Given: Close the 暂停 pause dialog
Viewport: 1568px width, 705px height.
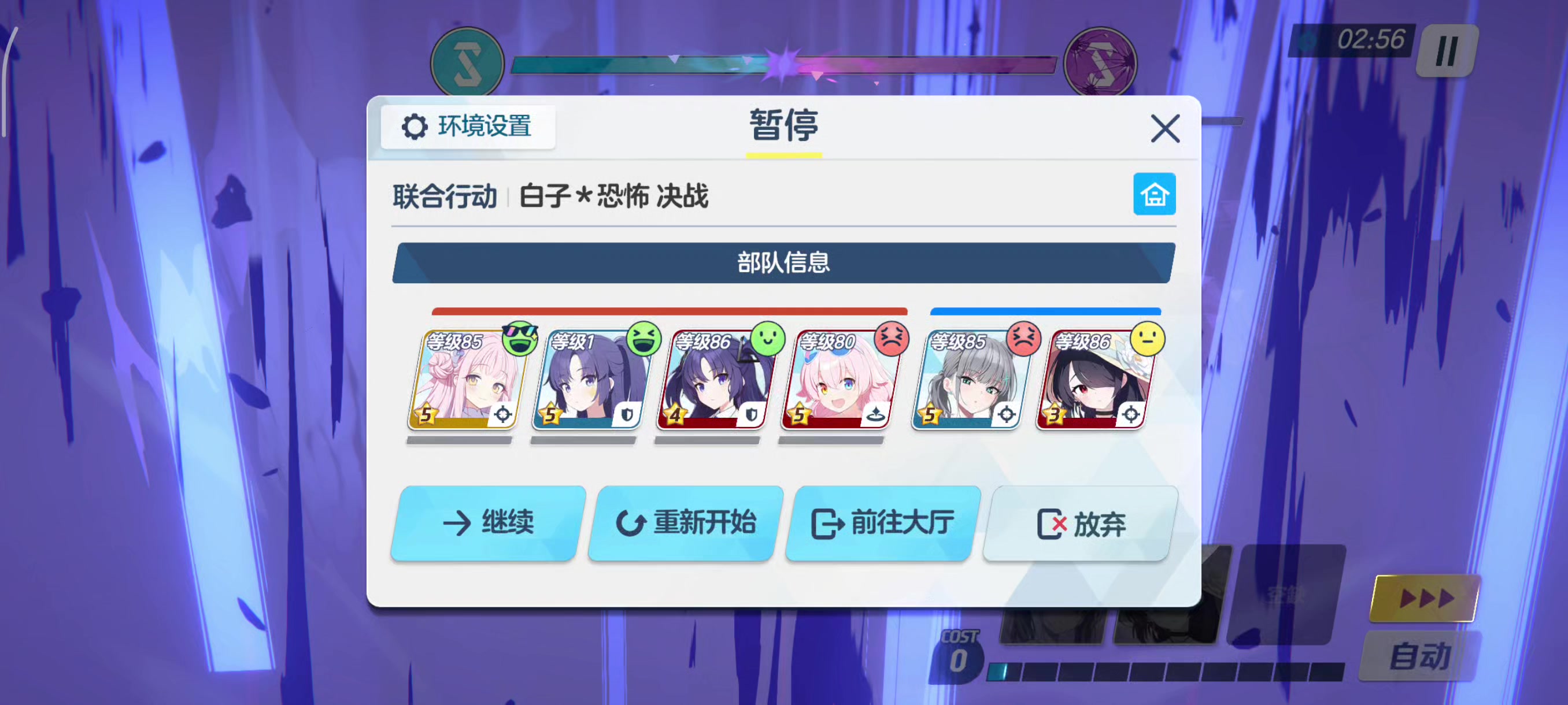Looking at the screenshot, I should coord(1165,128).
